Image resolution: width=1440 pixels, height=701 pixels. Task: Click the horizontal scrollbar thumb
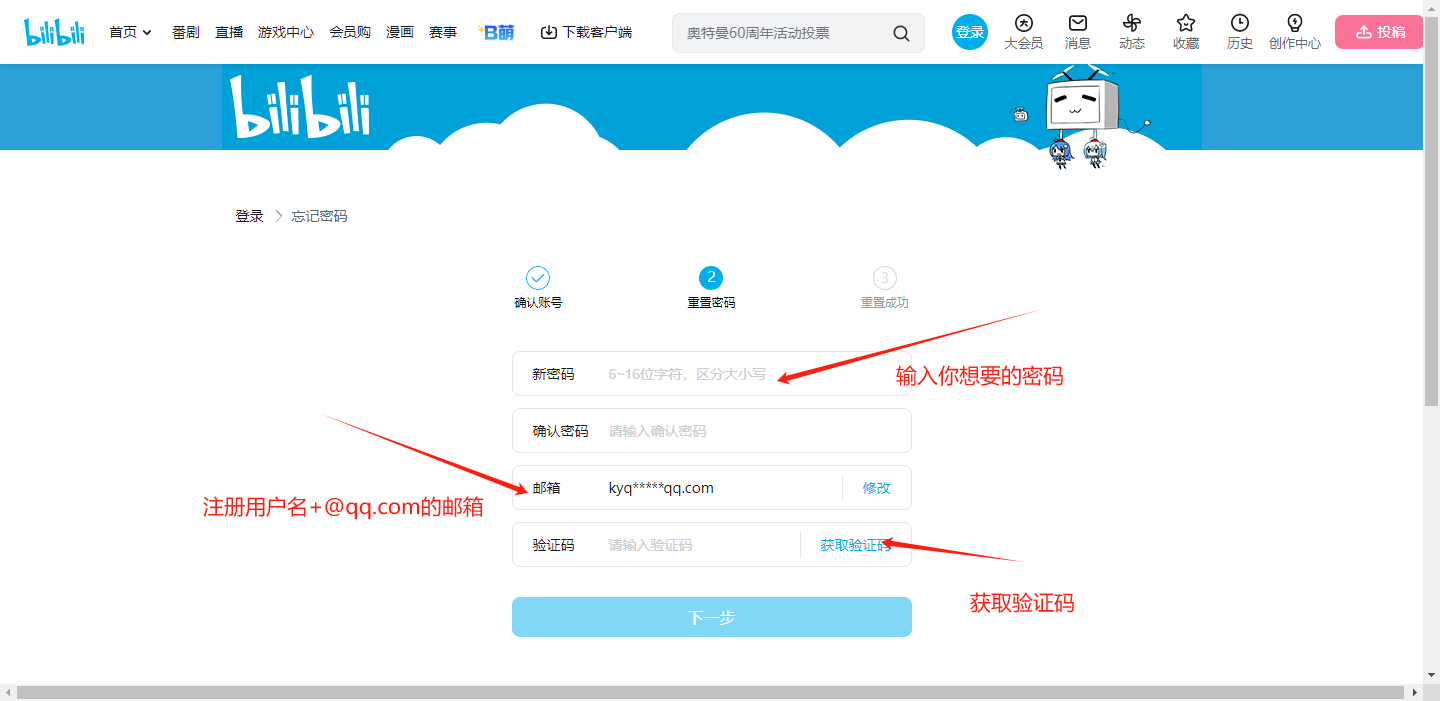[x=710, y=692]
